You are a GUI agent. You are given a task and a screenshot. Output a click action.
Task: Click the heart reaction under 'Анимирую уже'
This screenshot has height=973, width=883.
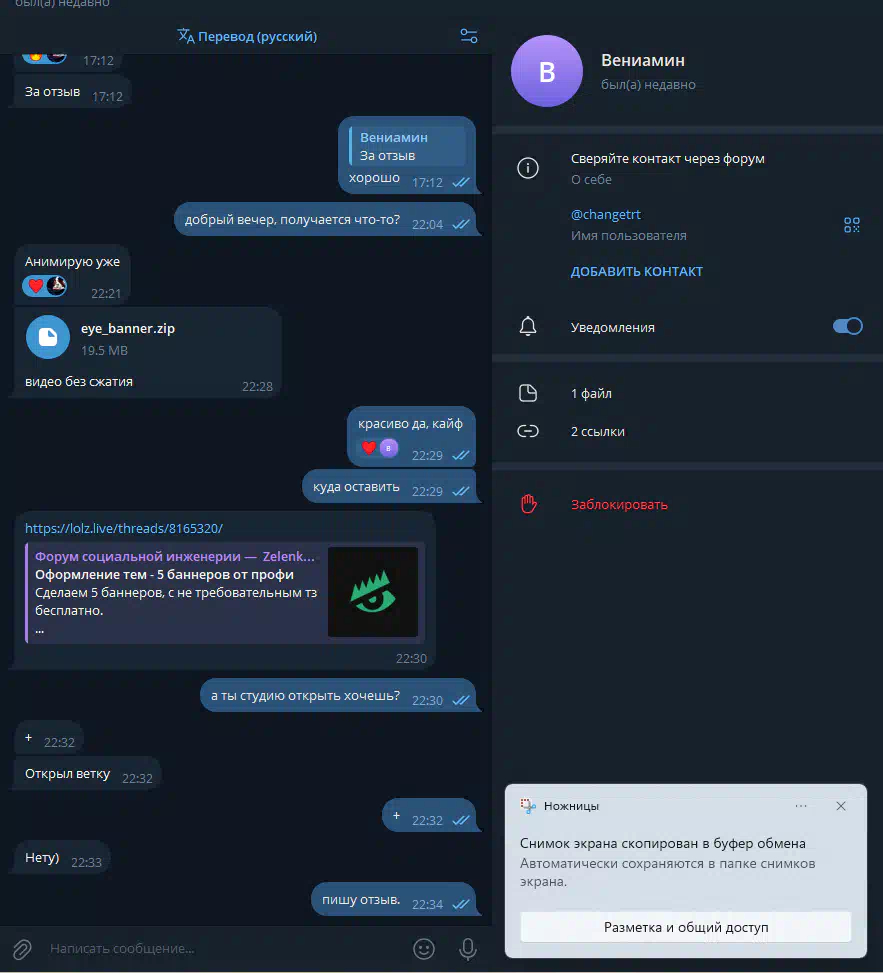click(x=36, y=285)
